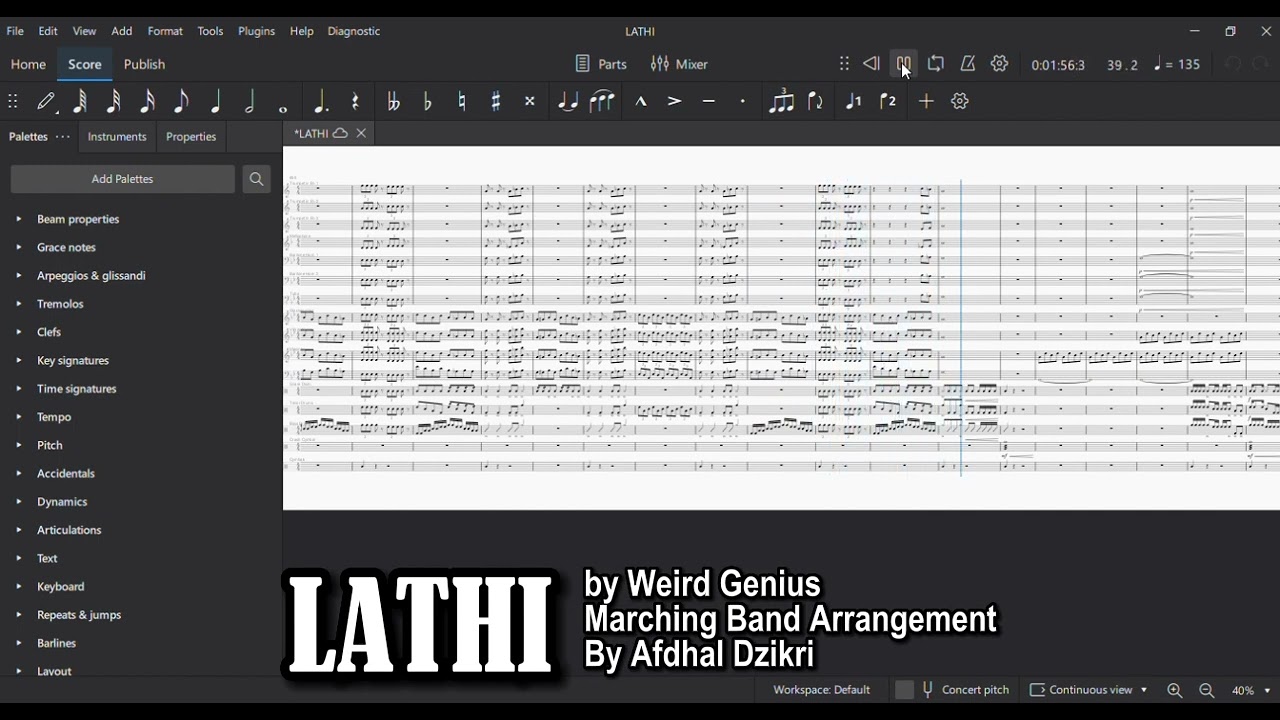This screenshot has height=720, width=1280.
Task: Switch to Voice 2
Action: 888,101
